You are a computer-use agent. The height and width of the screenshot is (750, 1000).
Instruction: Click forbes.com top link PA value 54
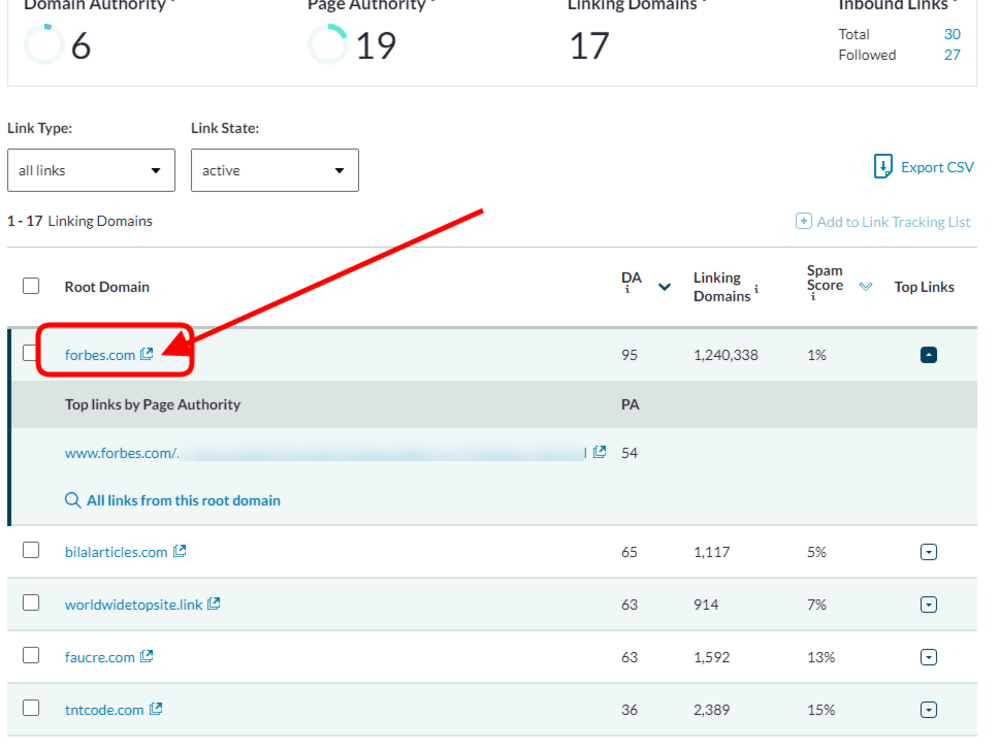tap(629, 453)
